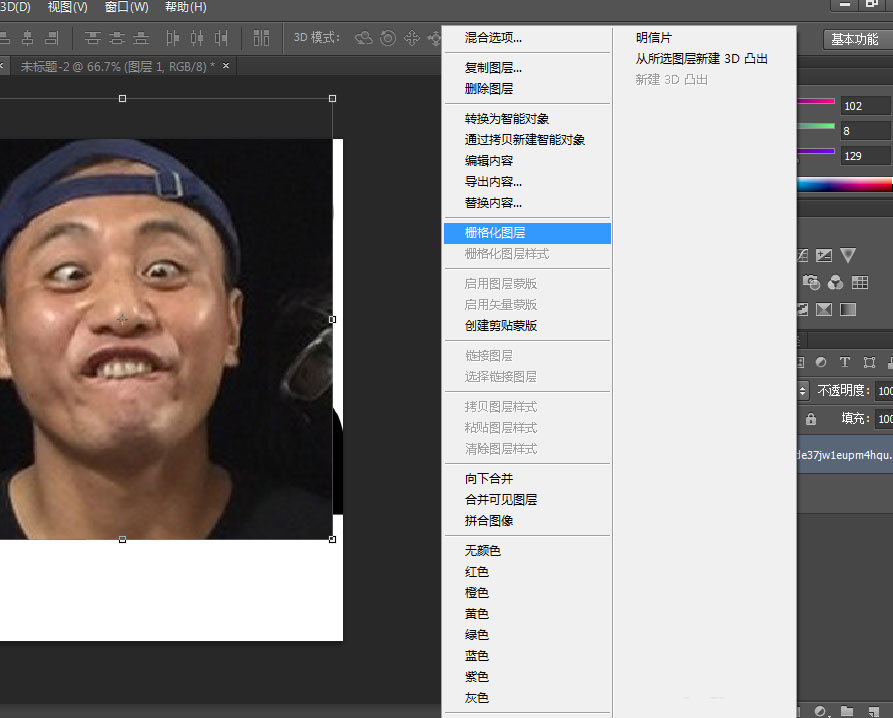Click 从所选图层新建 3D 凸出
The width and height of the screenshot is (893, 718).
[x=701, y=58]
